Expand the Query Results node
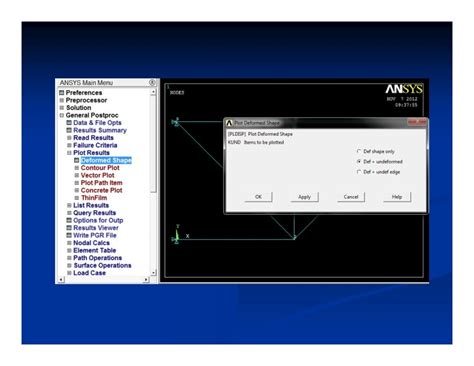The width and height of the screenshot is (474, 366). click(x=69, y=213)
